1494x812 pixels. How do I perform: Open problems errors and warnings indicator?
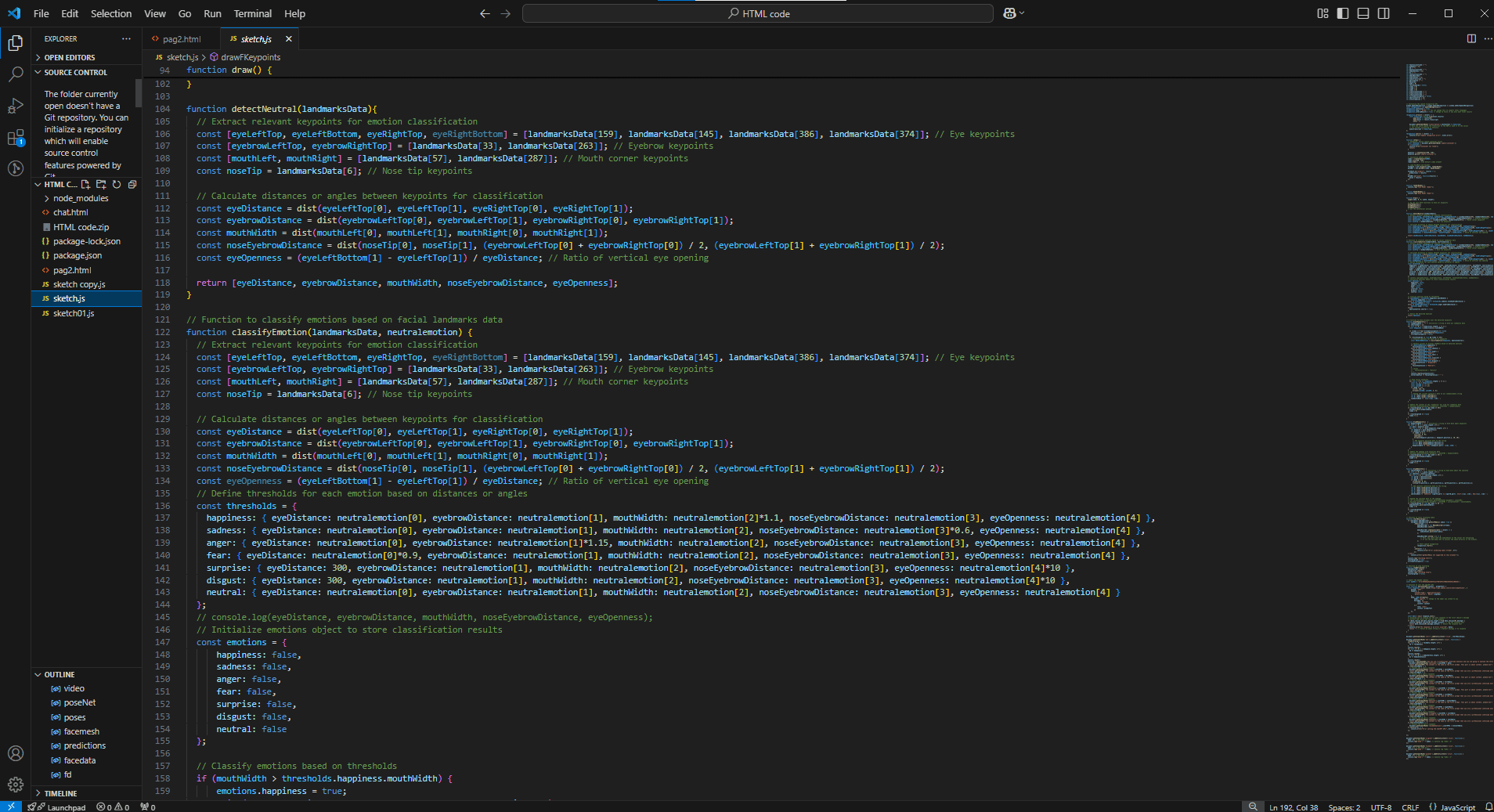click(113, 807)
